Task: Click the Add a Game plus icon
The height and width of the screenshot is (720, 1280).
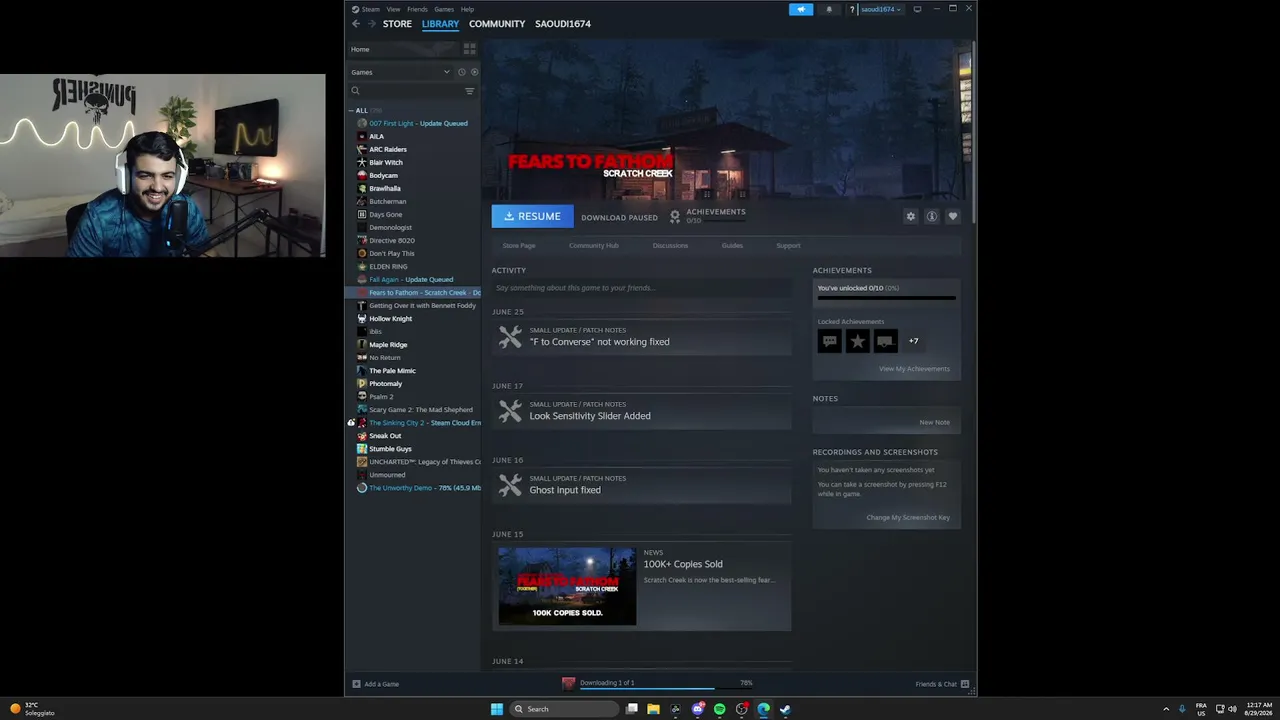Action: (x=356, y=684)
